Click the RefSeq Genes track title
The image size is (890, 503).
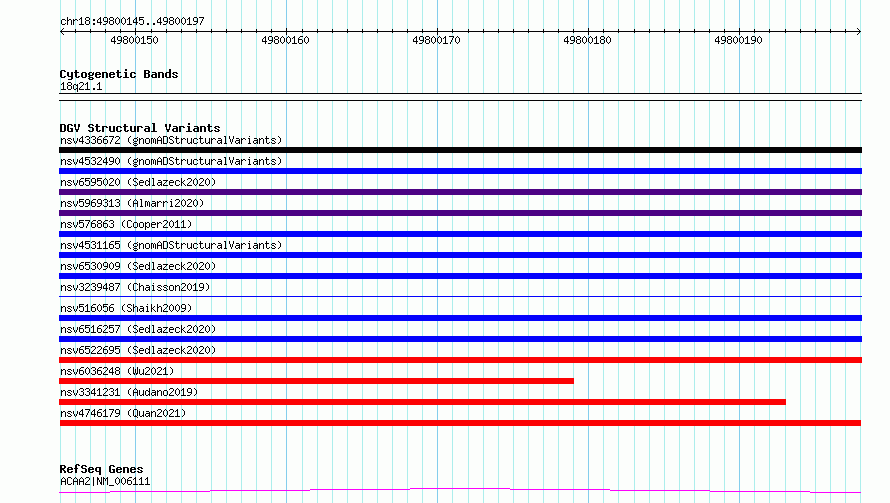[x=102, y=469]
